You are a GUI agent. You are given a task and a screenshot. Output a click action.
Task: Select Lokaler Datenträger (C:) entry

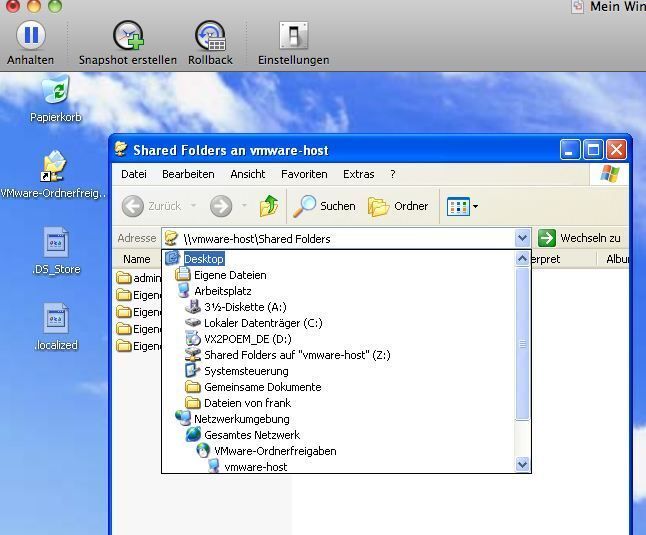(x=263, y=323)
